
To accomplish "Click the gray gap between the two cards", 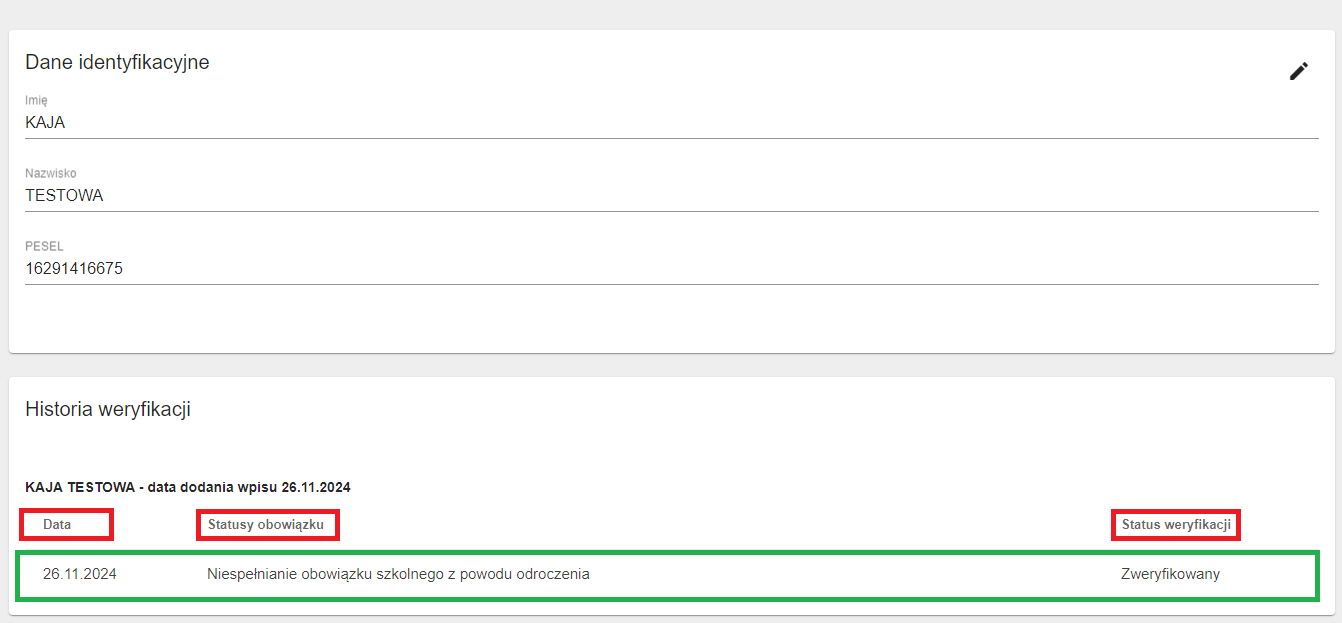I will pos(670,365).
